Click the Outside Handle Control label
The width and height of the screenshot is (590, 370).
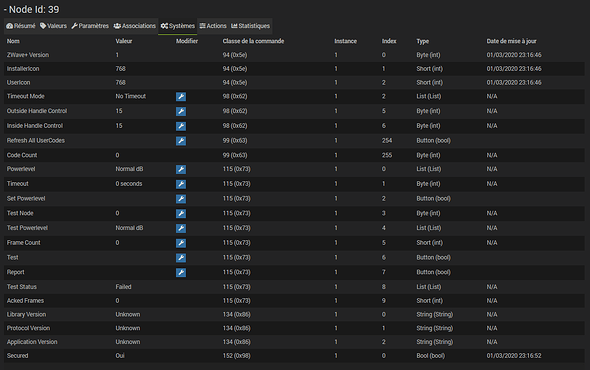coord(37,111)
